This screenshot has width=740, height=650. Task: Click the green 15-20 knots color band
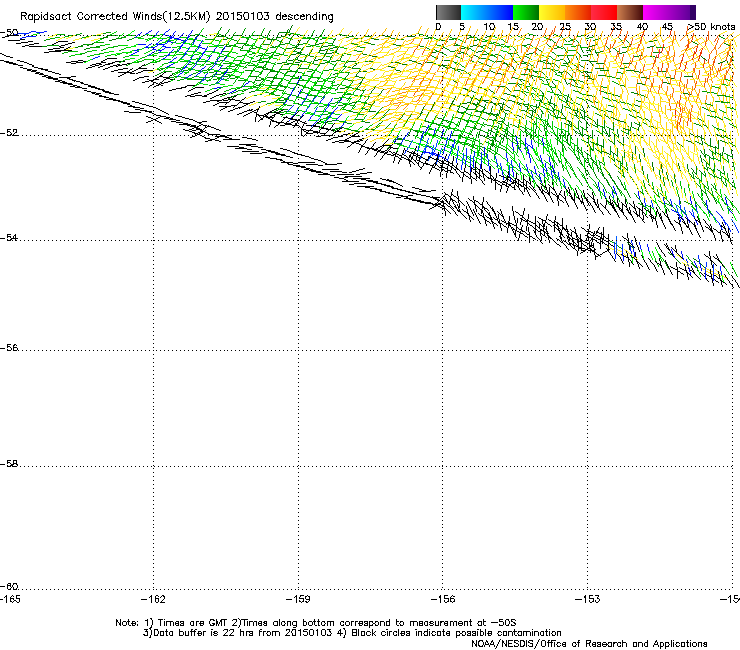pyautogui.click(x=526, y=12)
